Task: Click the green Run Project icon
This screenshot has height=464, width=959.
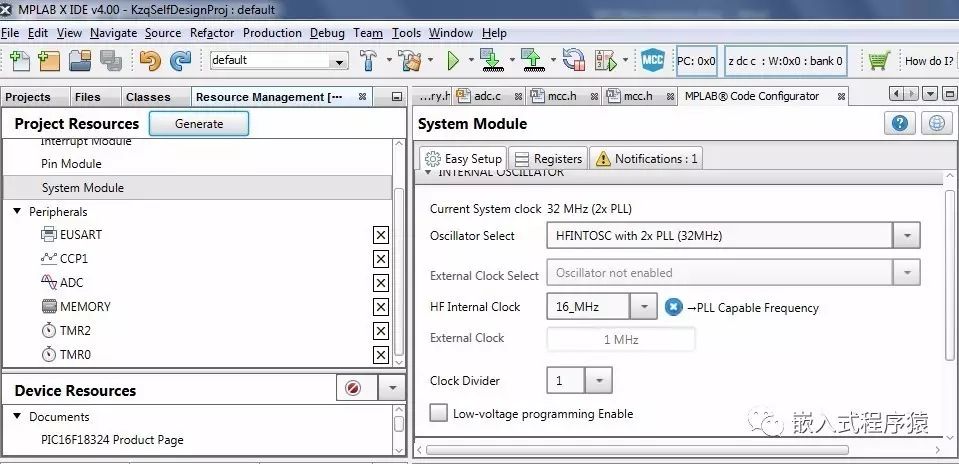Action: pyautogui.click(x=453, y=61)
